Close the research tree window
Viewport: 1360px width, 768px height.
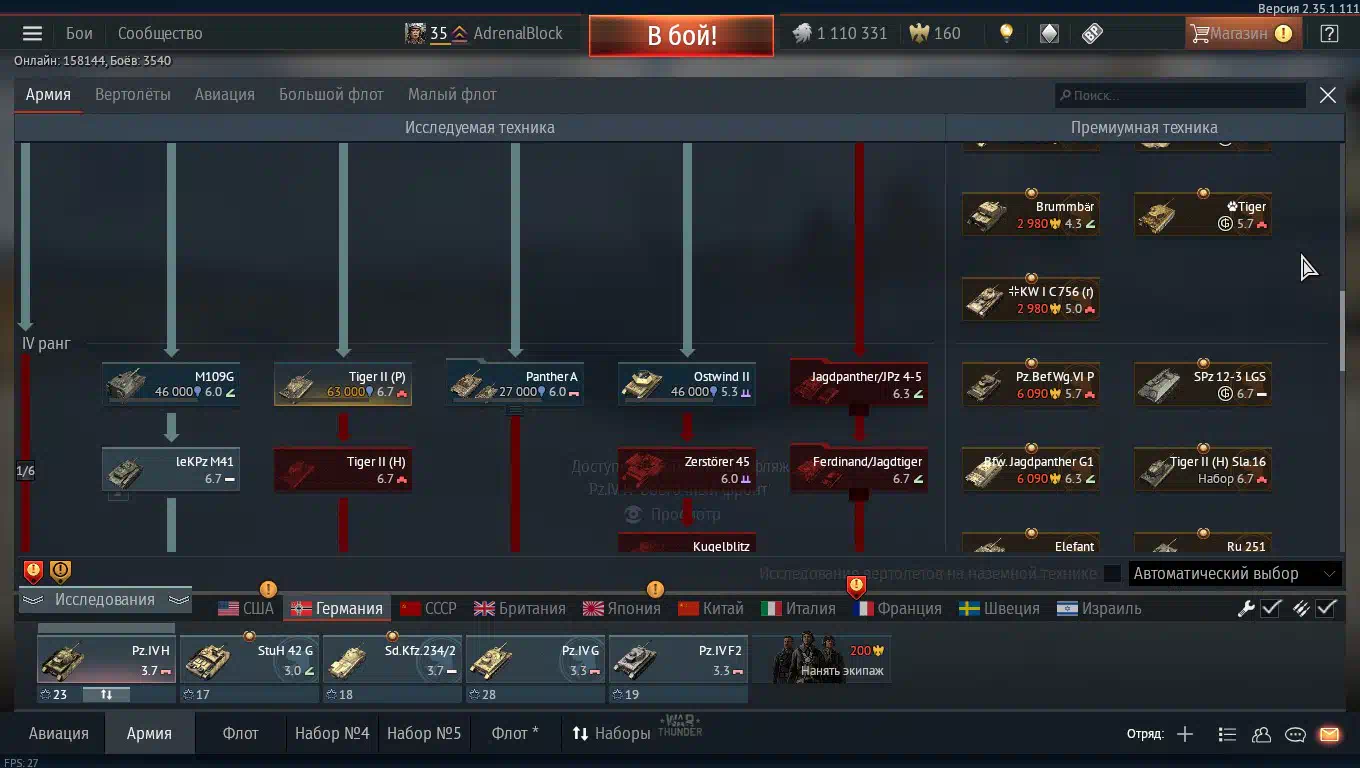pos(1328,95)
